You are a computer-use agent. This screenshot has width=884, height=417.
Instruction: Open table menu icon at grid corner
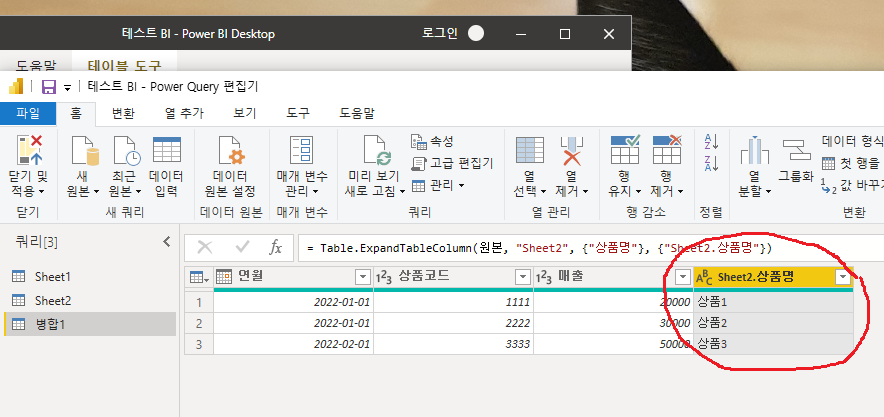pyautogui.click(x=199, y=277)
